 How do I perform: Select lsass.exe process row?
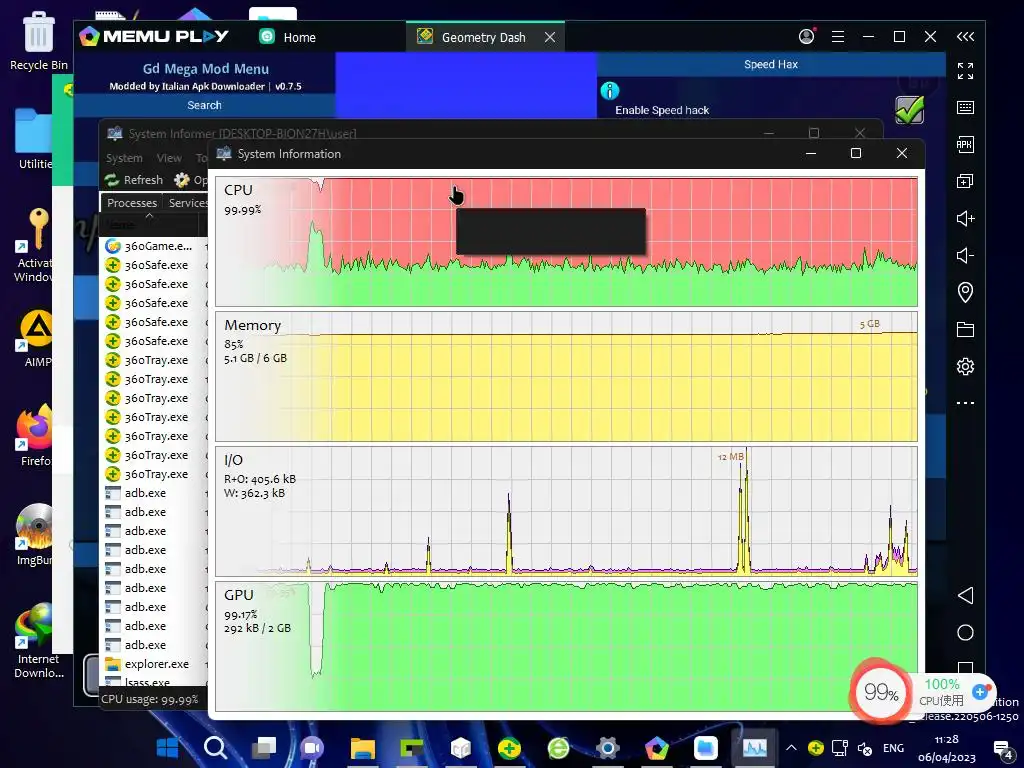click(155, 681)
